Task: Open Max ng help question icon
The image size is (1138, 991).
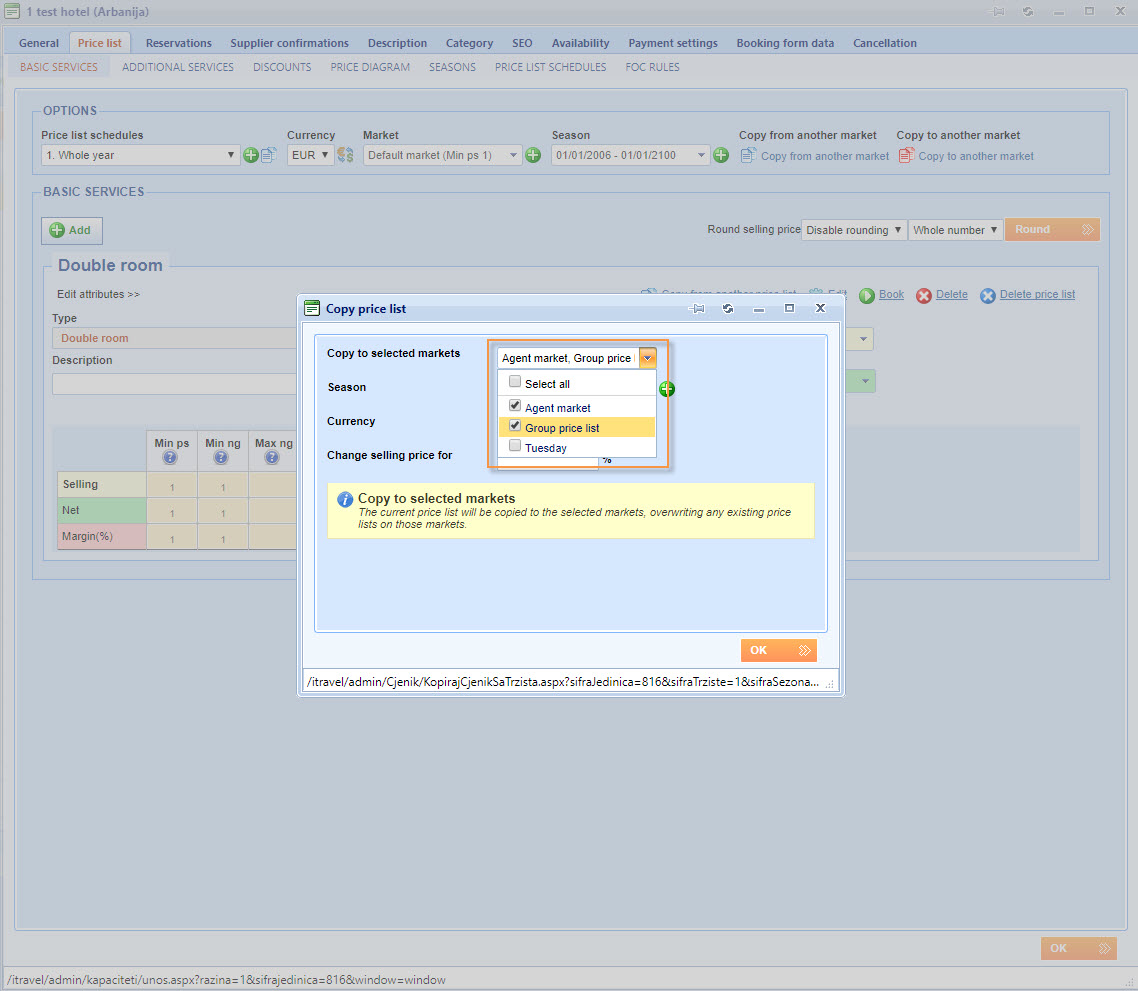Action: pyautogui.click(x=271, y=457)
